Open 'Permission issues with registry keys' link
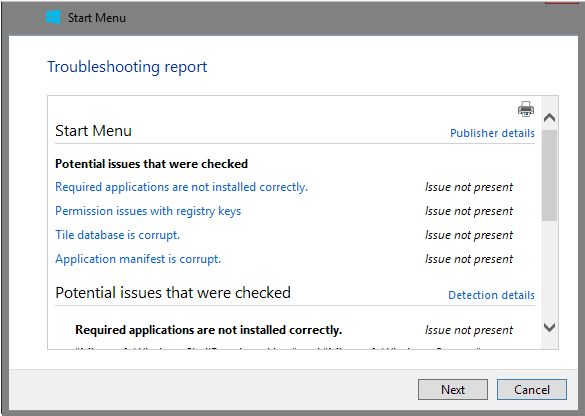This screenshot has height=416, width=585. click(148, 211)
